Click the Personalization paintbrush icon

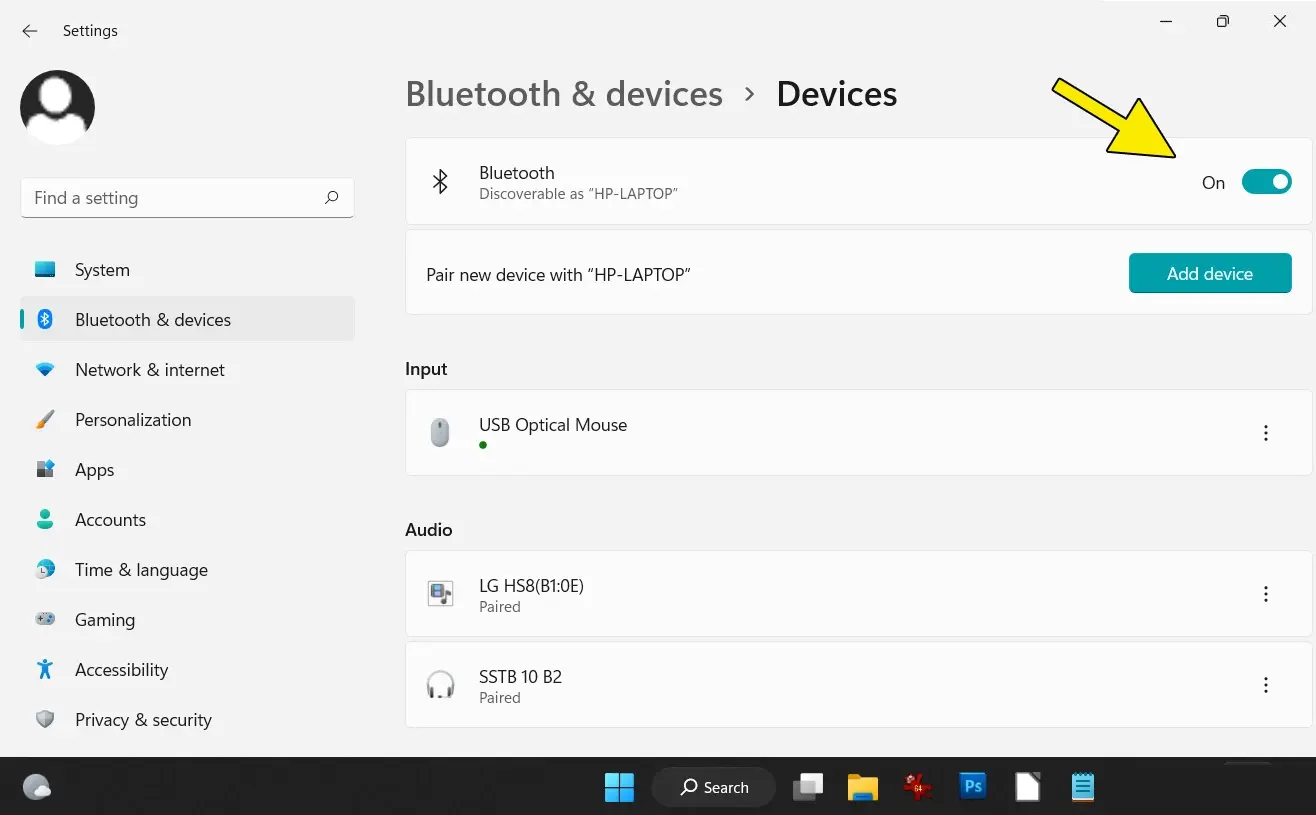click(x=45, y=419)
